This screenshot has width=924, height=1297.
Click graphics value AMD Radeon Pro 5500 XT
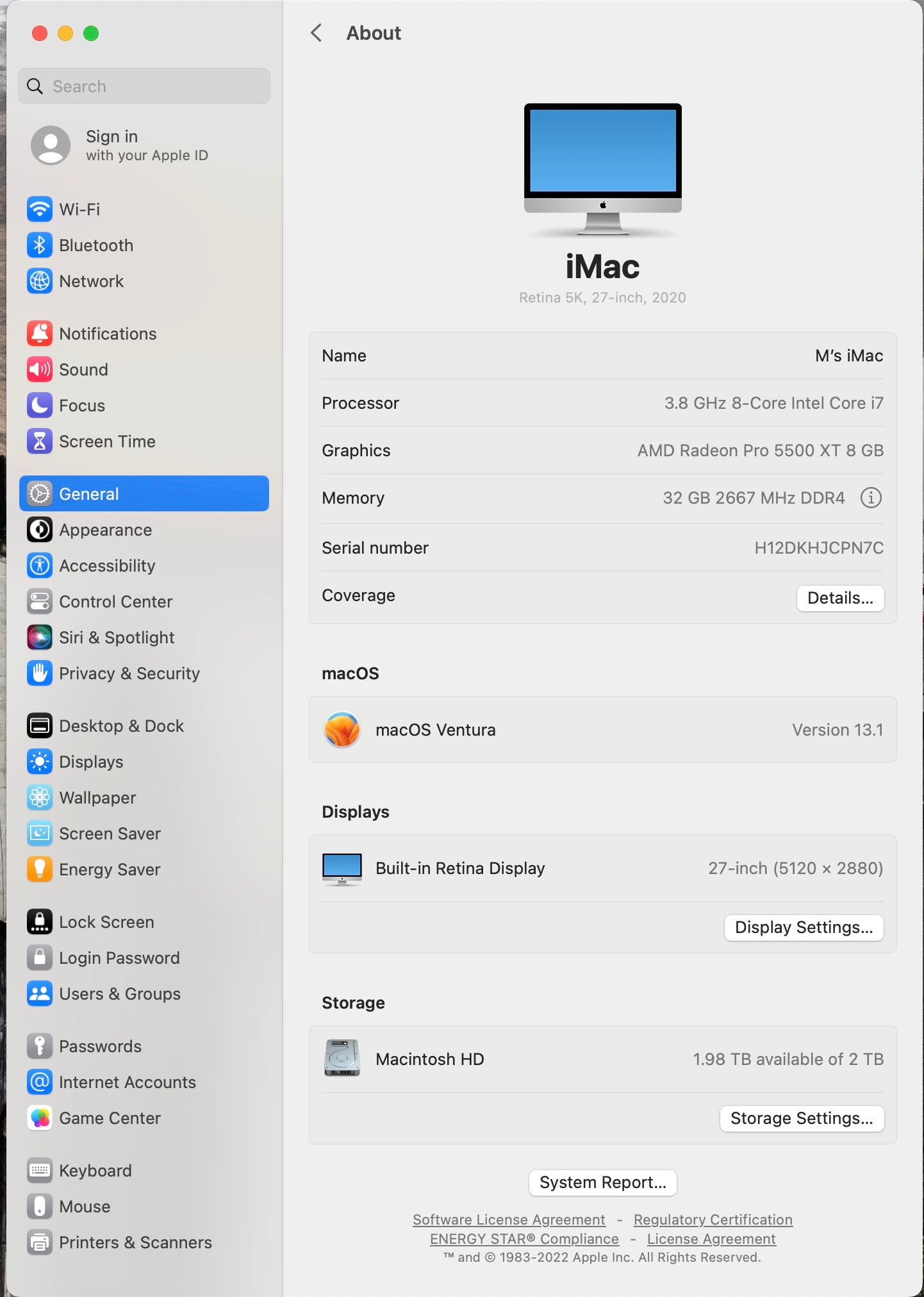point(760,450)
